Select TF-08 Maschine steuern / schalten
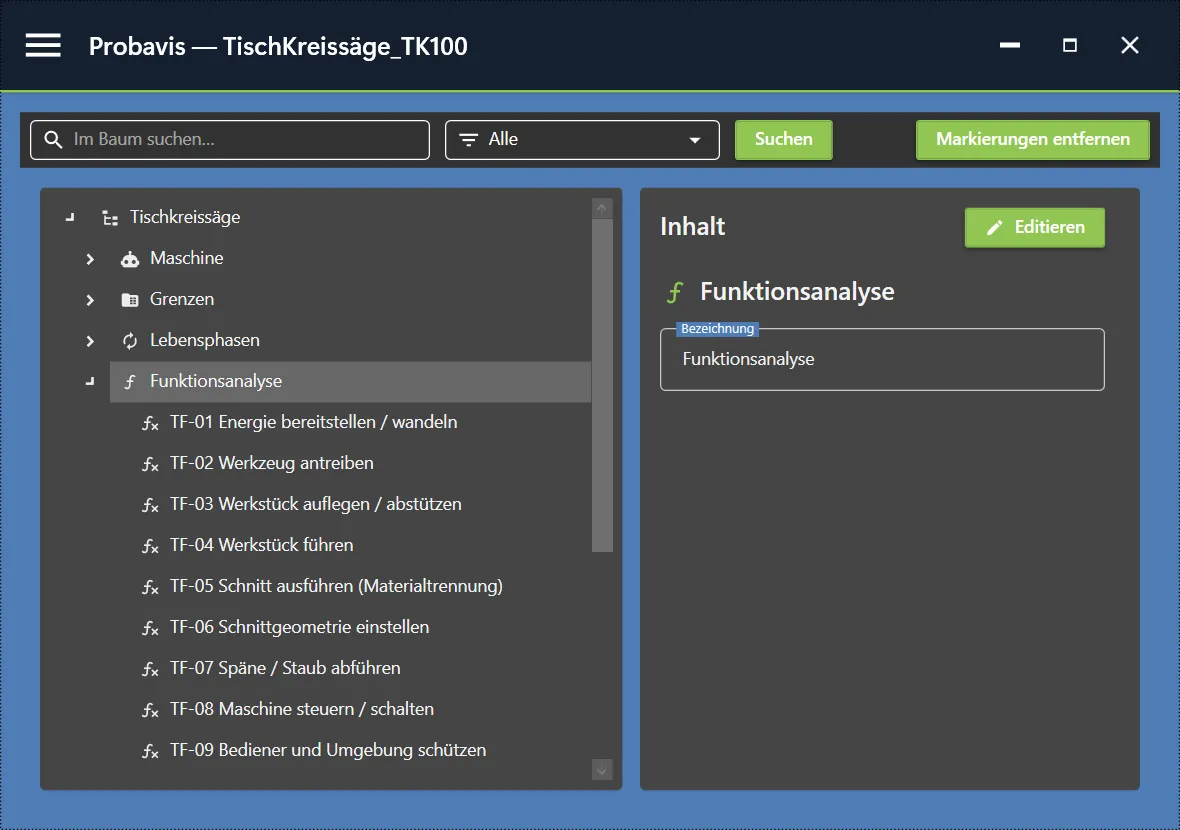1180x830 pixels. pyautogui.click(x=302, y=709)
